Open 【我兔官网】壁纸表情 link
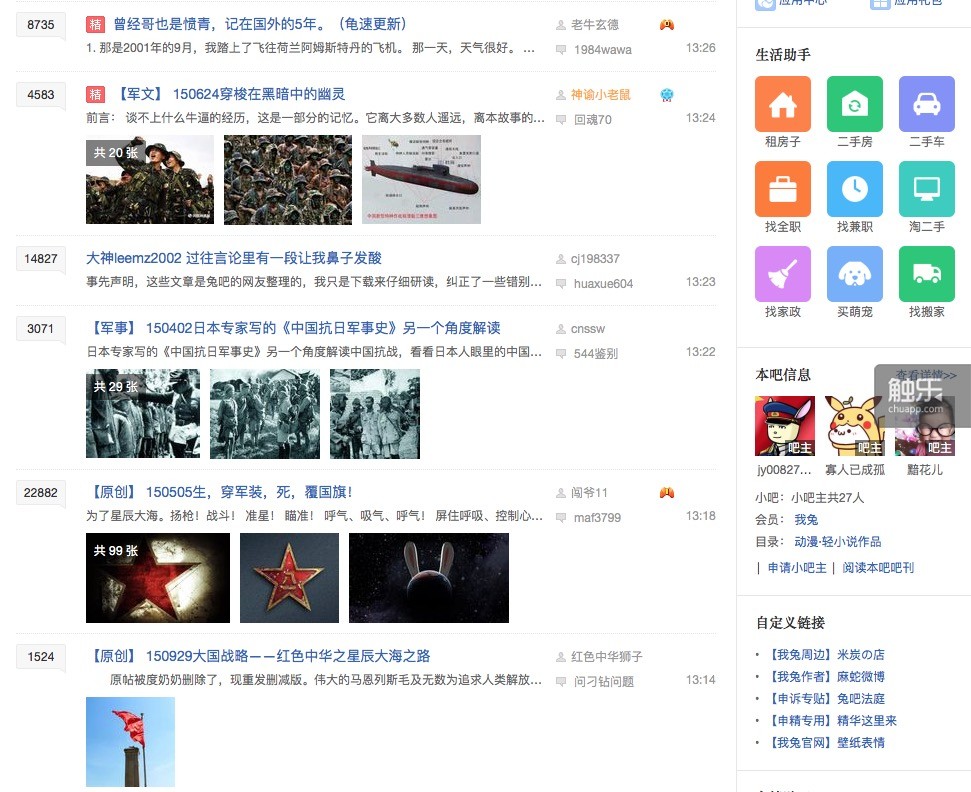The height and width of the screenshot is (792, 971). pos(826,742)
